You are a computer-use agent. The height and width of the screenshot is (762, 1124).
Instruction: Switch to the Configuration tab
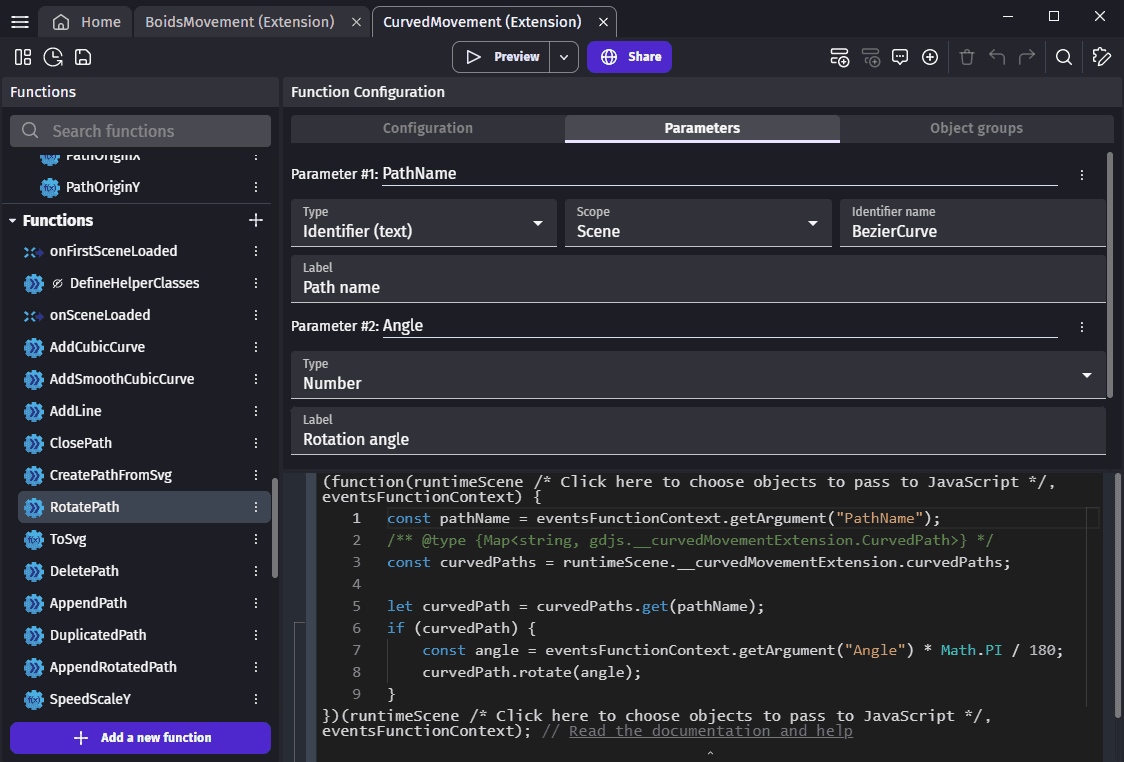[x=427, y=128]
